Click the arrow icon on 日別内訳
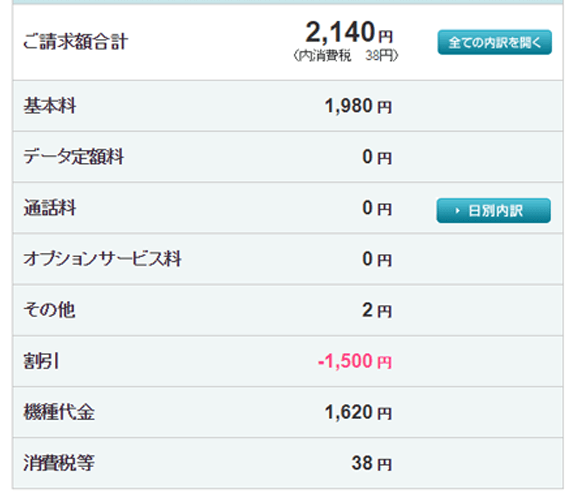Image resolution: width=580 pixels, height=502 pixels. pyautogui.click(x=458, y=211)
